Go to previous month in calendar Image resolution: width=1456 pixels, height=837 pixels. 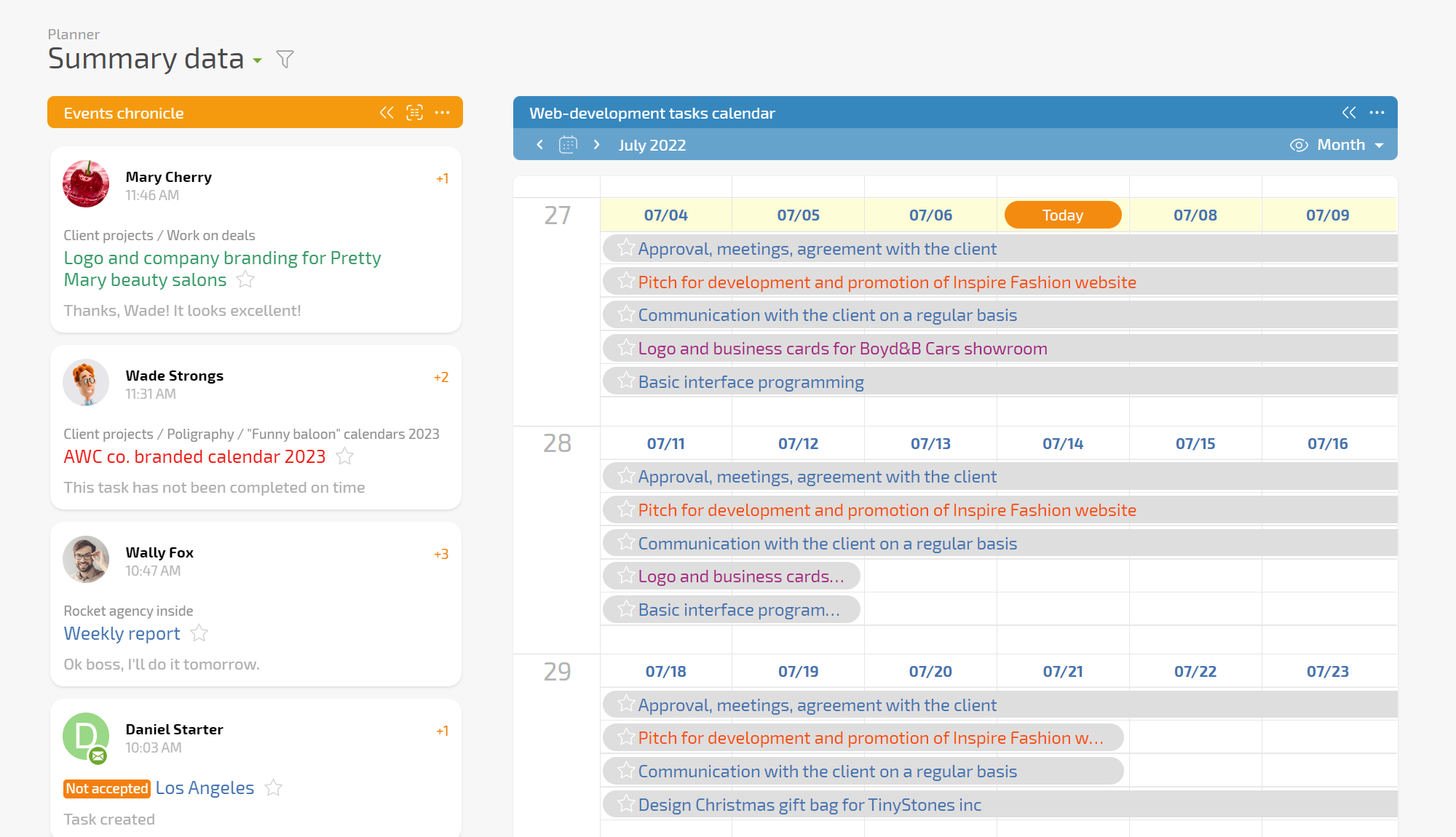point(539,145)
